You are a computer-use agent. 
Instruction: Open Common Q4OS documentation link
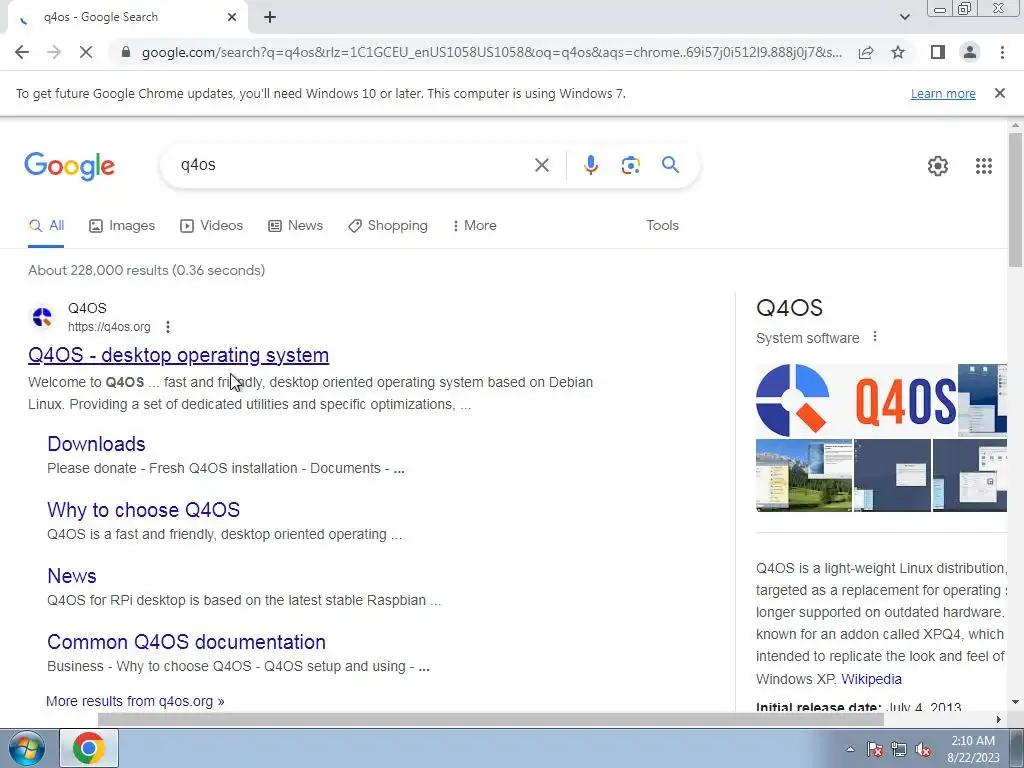(186, 642)
